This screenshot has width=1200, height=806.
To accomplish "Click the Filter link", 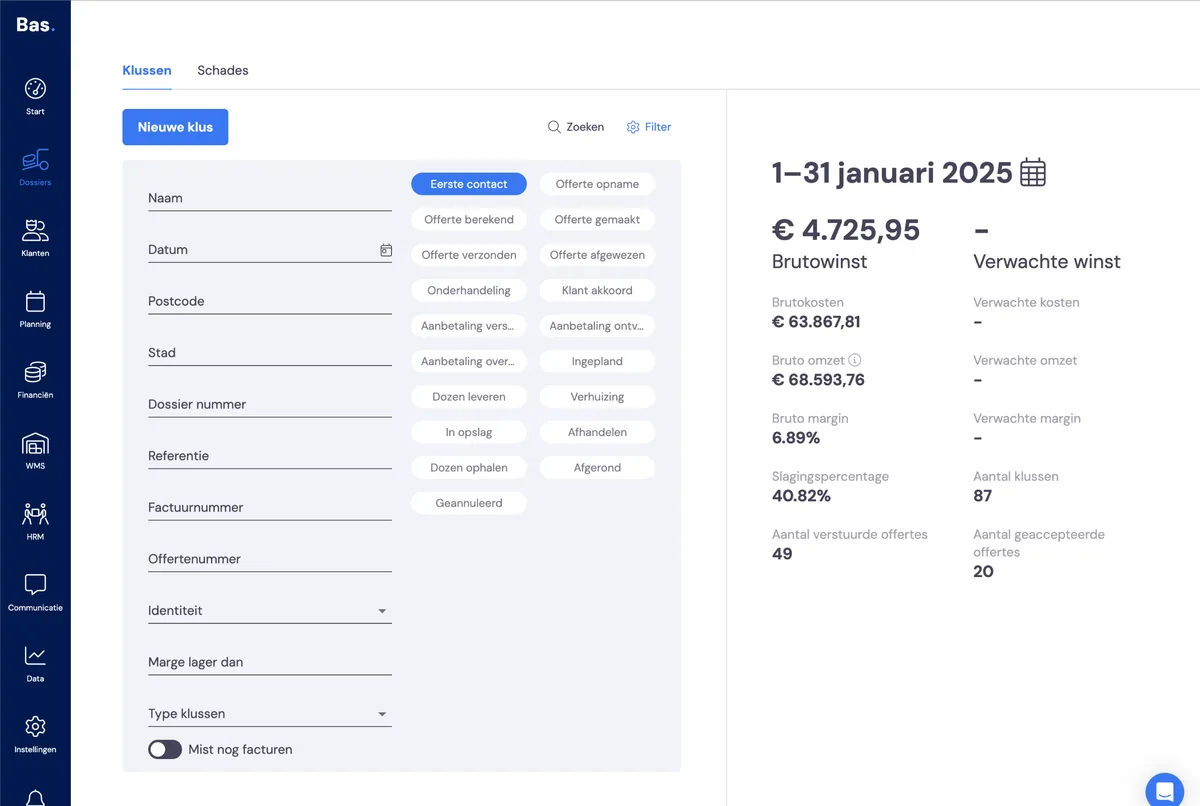I will point(658,127).
